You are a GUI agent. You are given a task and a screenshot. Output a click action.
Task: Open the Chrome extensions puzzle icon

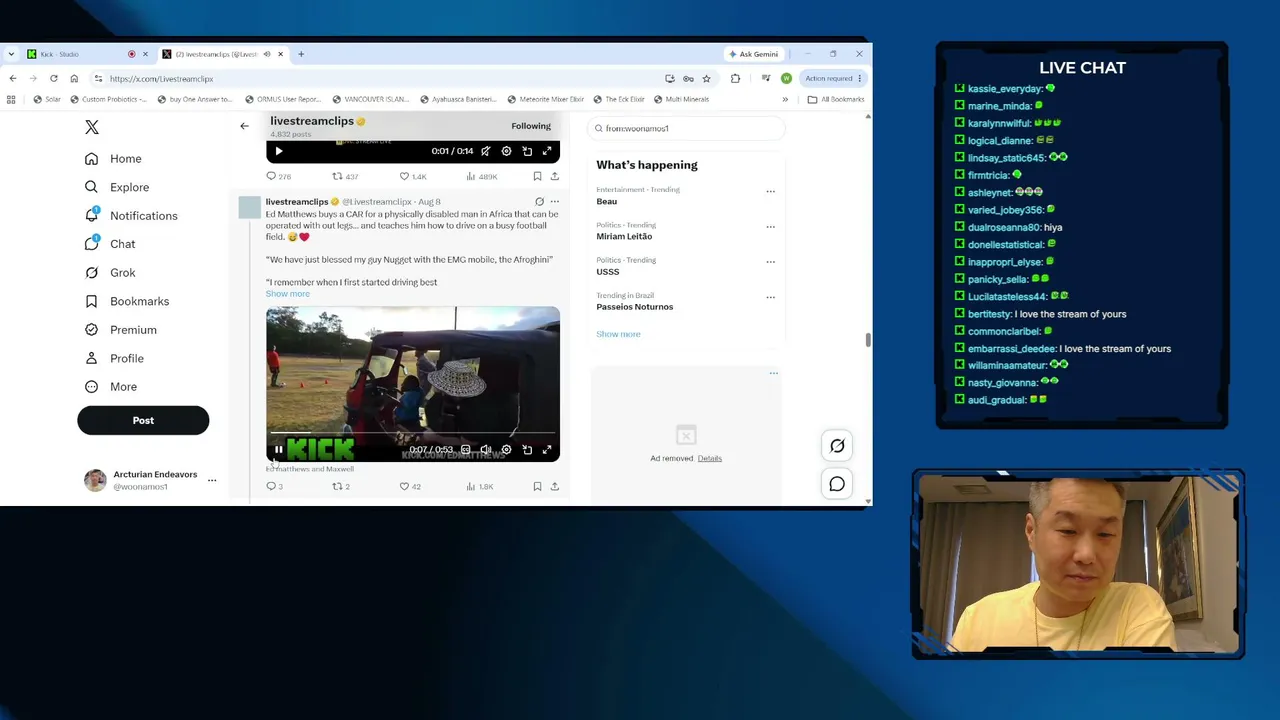(x=735, y=79)
